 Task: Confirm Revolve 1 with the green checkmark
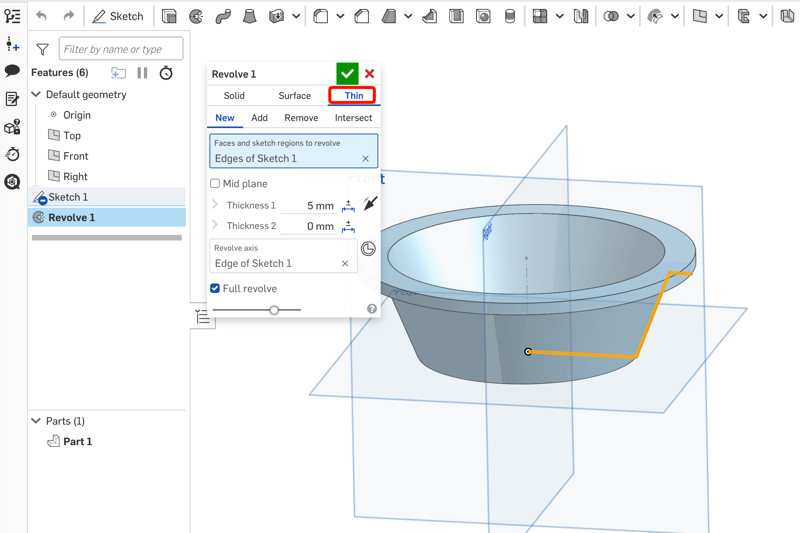(x=347, y=73)
